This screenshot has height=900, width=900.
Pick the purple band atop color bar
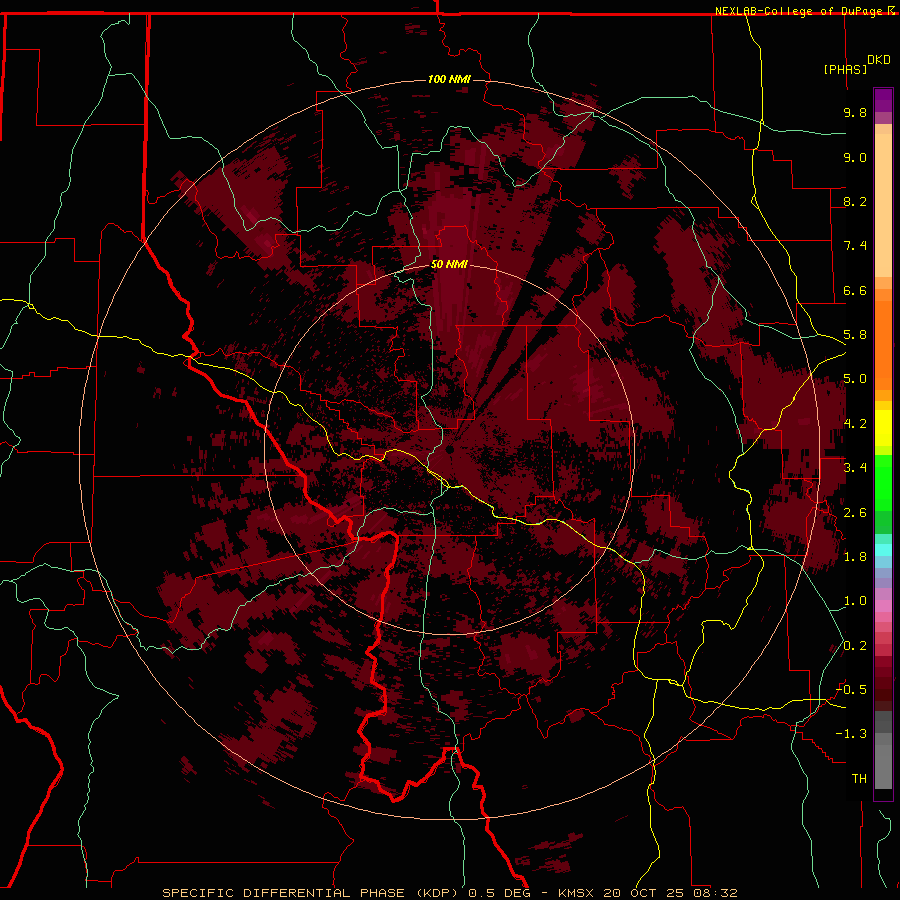point(883,100)
